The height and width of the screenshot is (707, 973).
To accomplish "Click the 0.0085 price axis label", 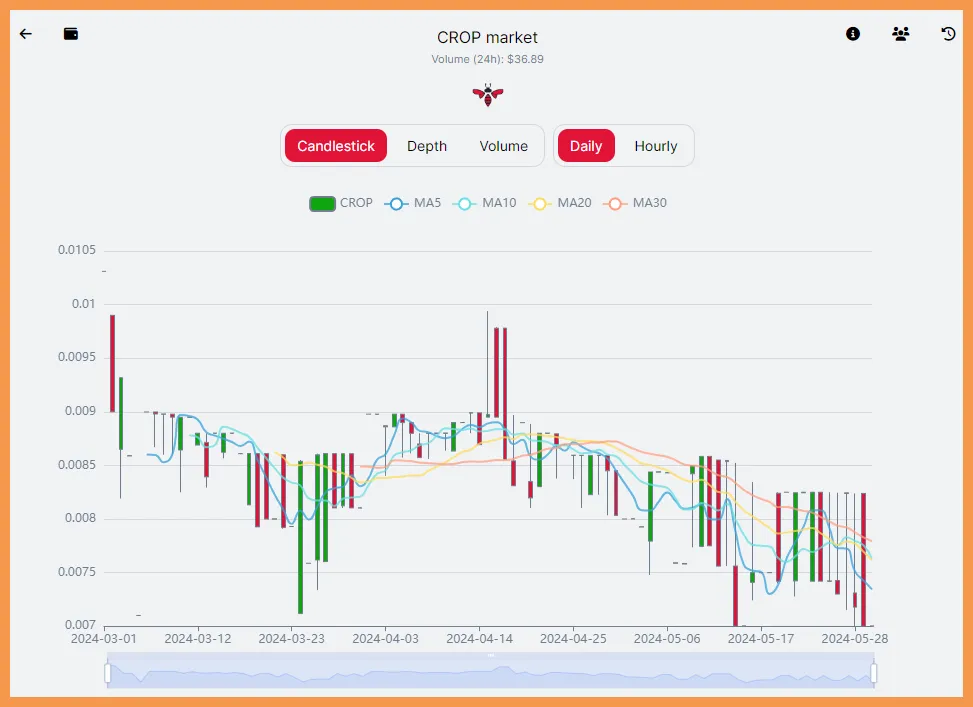I will 77,465.
